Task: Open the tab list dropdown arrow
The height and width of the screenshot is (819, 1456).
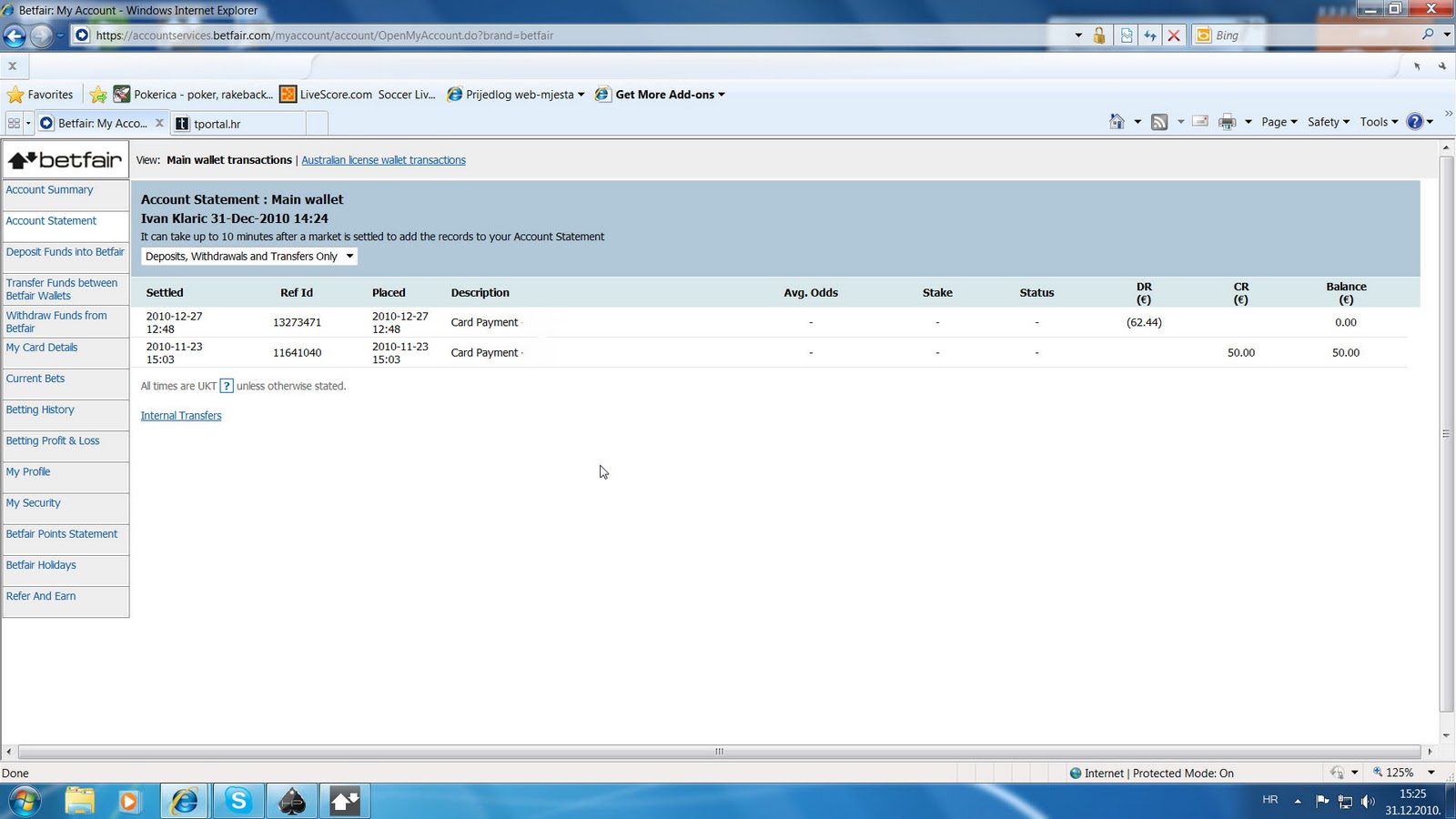Action: tap(29, 123)
